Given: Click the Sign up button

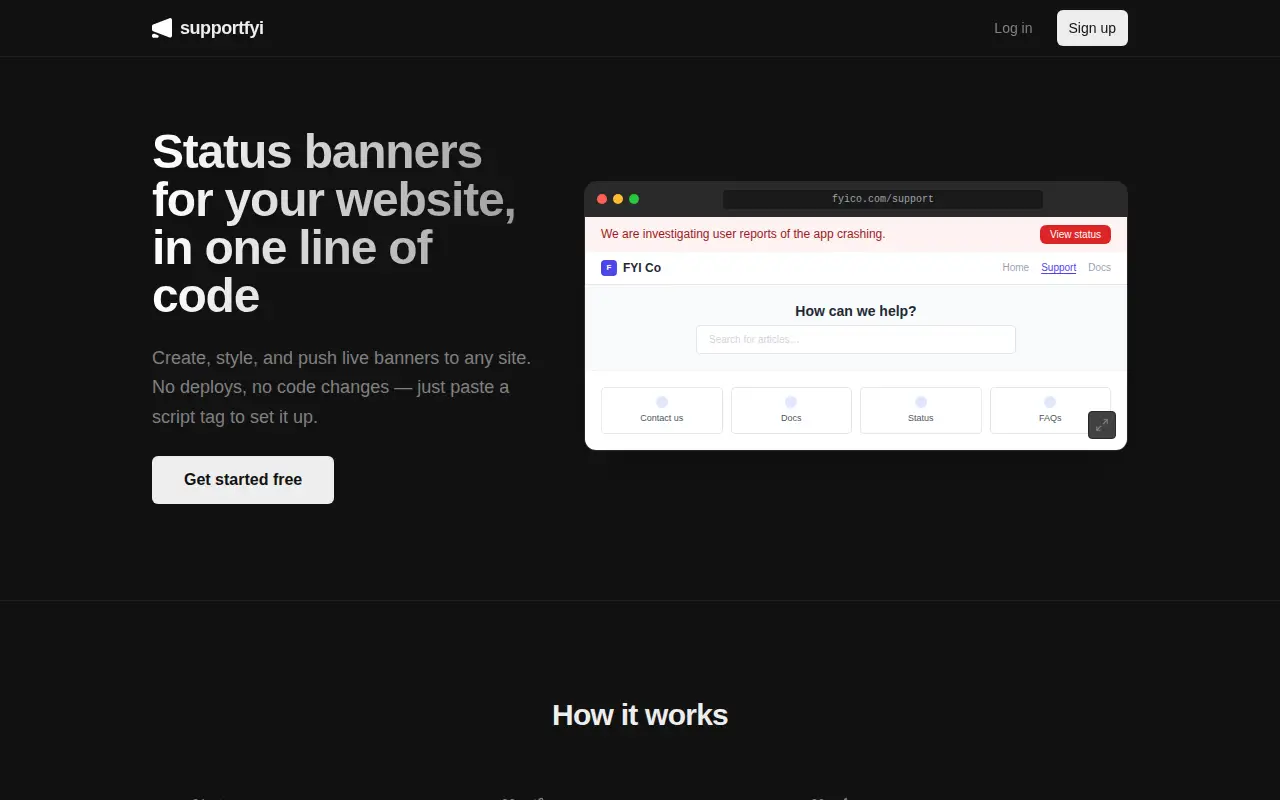Looking at the screenshot, I should 1092,28.
